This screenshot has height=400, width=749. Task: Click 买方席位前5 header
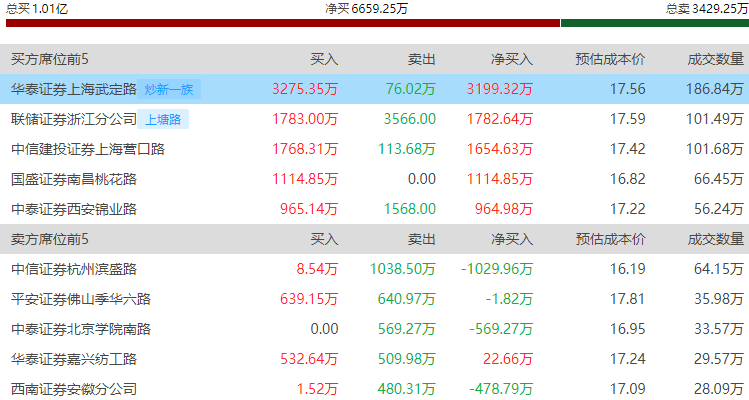pos(50,59)
